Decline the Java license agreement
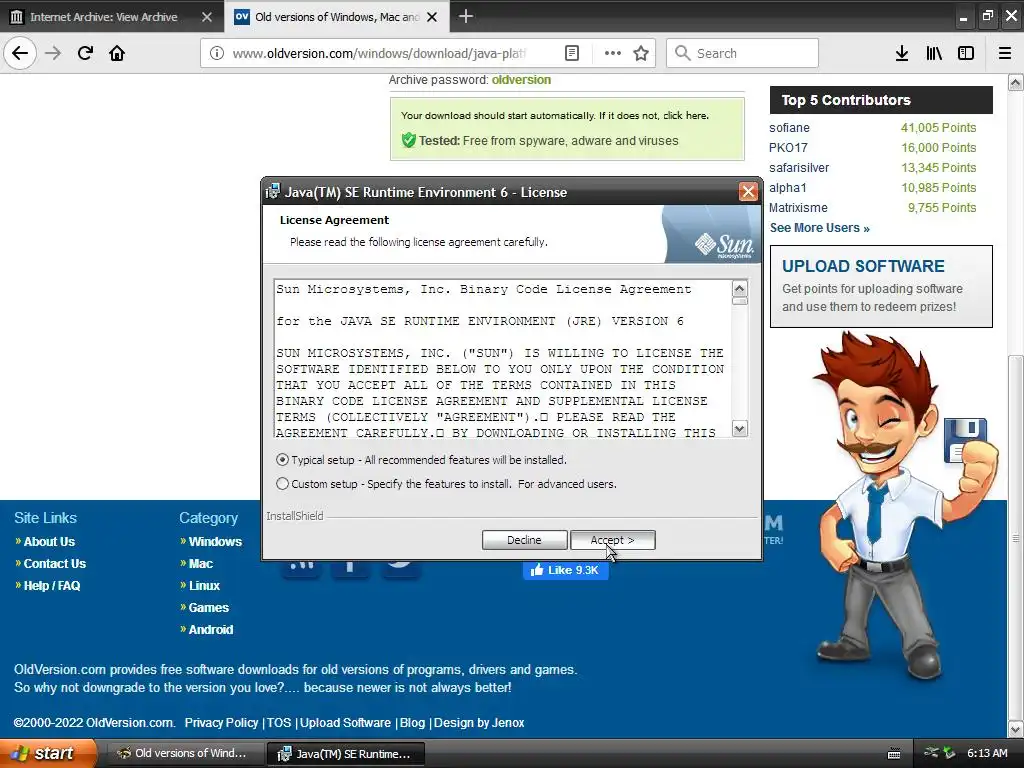The width and height of the screenshot is (1024, 768). point(524,540)
